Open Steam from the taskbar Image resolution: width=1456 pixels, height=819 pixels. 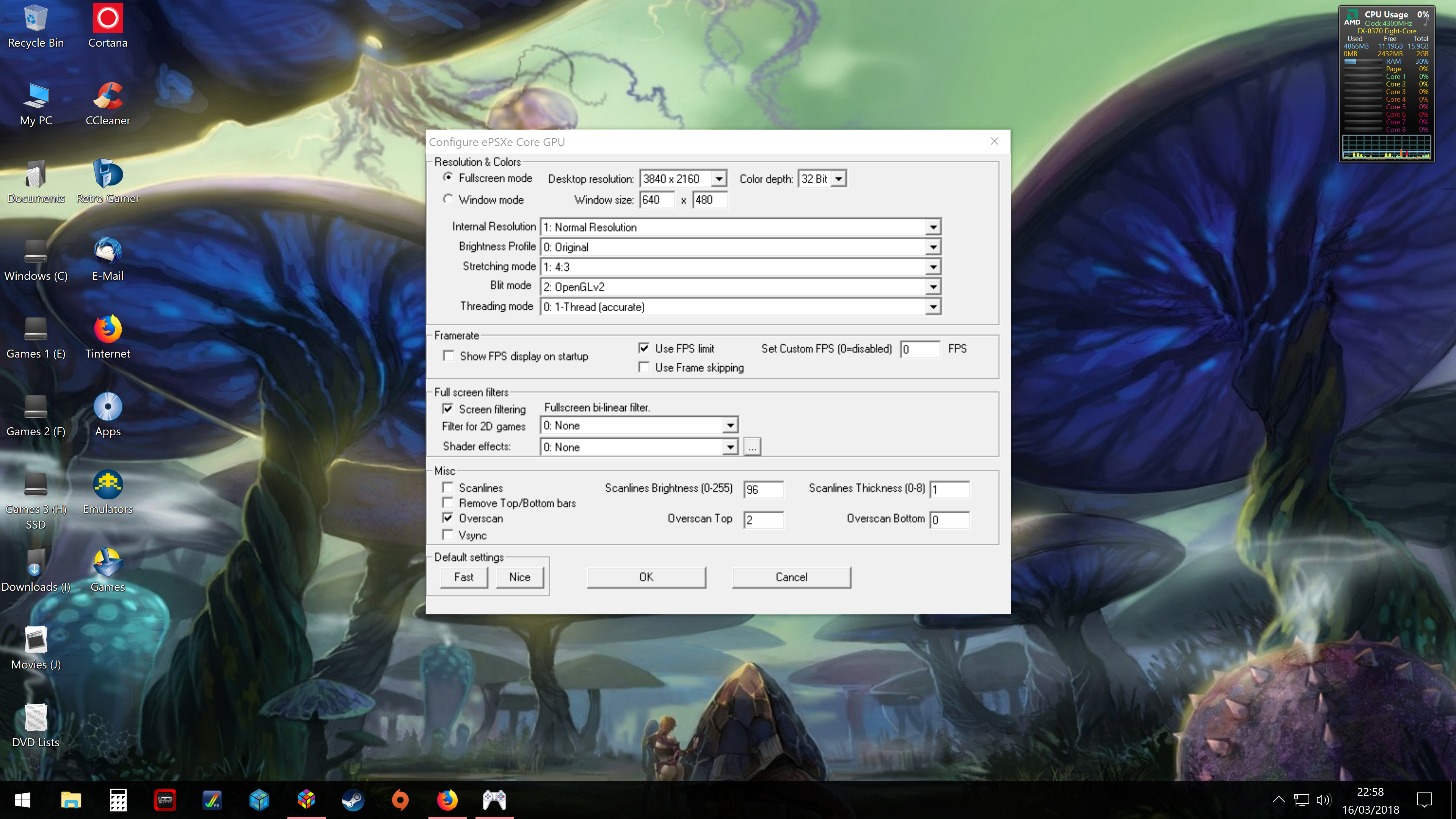(353, 800)
